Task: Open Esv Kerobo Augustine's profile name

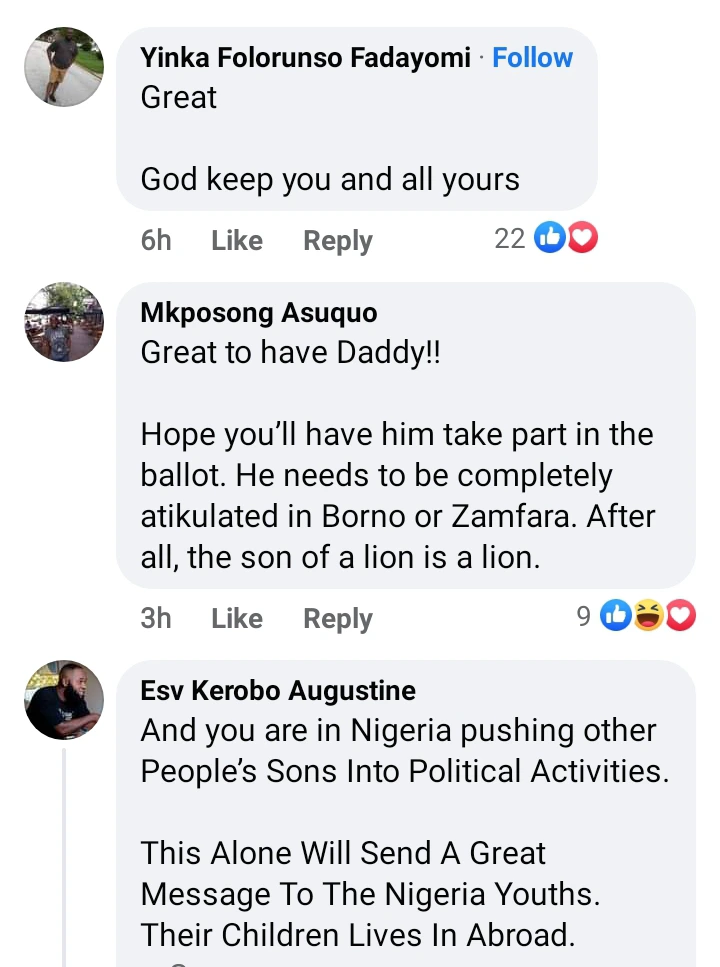Action: (x=278, y=691)
